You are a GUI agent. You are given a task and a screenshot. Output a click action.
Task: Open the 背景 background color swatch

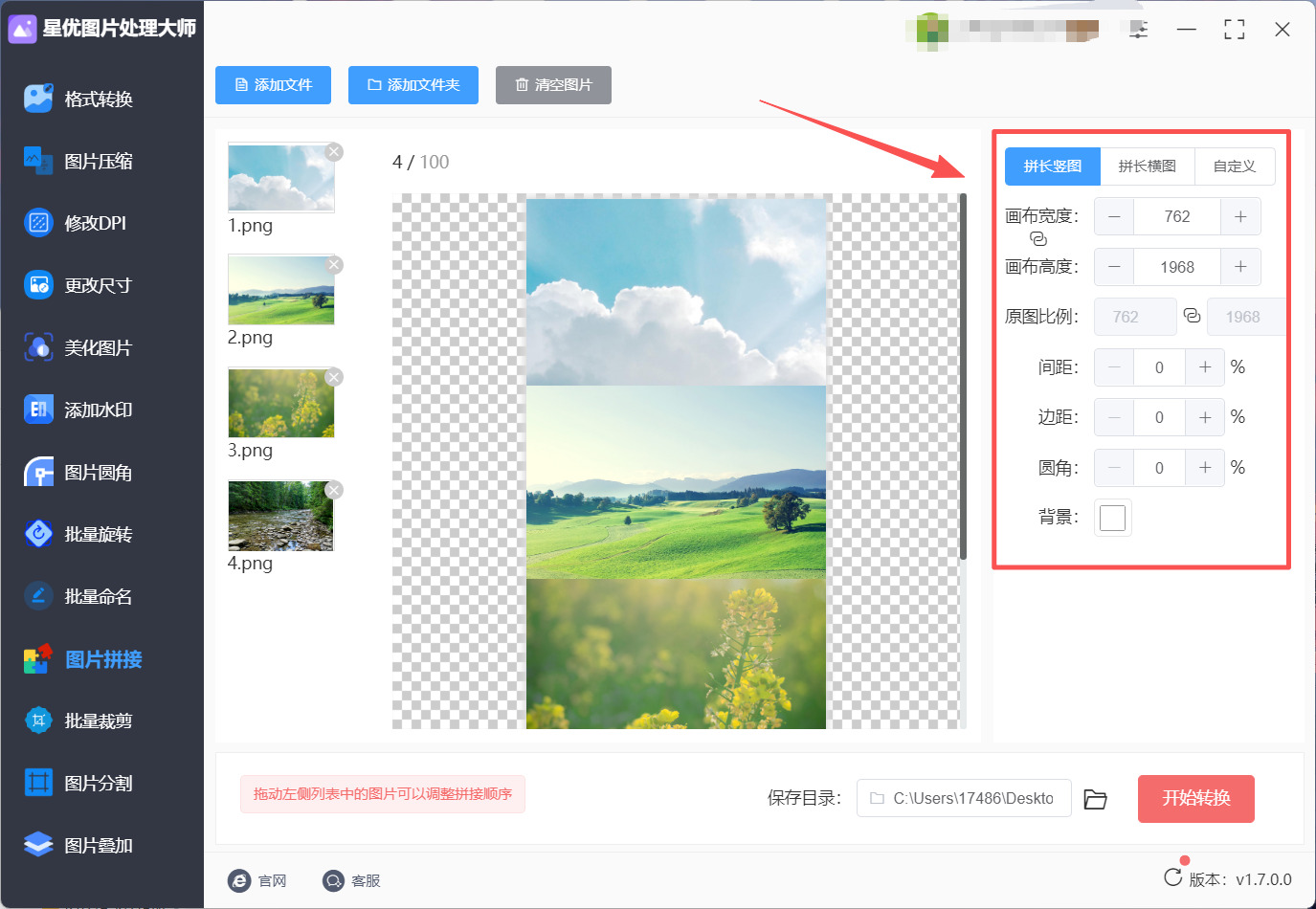pos(1113,518)
